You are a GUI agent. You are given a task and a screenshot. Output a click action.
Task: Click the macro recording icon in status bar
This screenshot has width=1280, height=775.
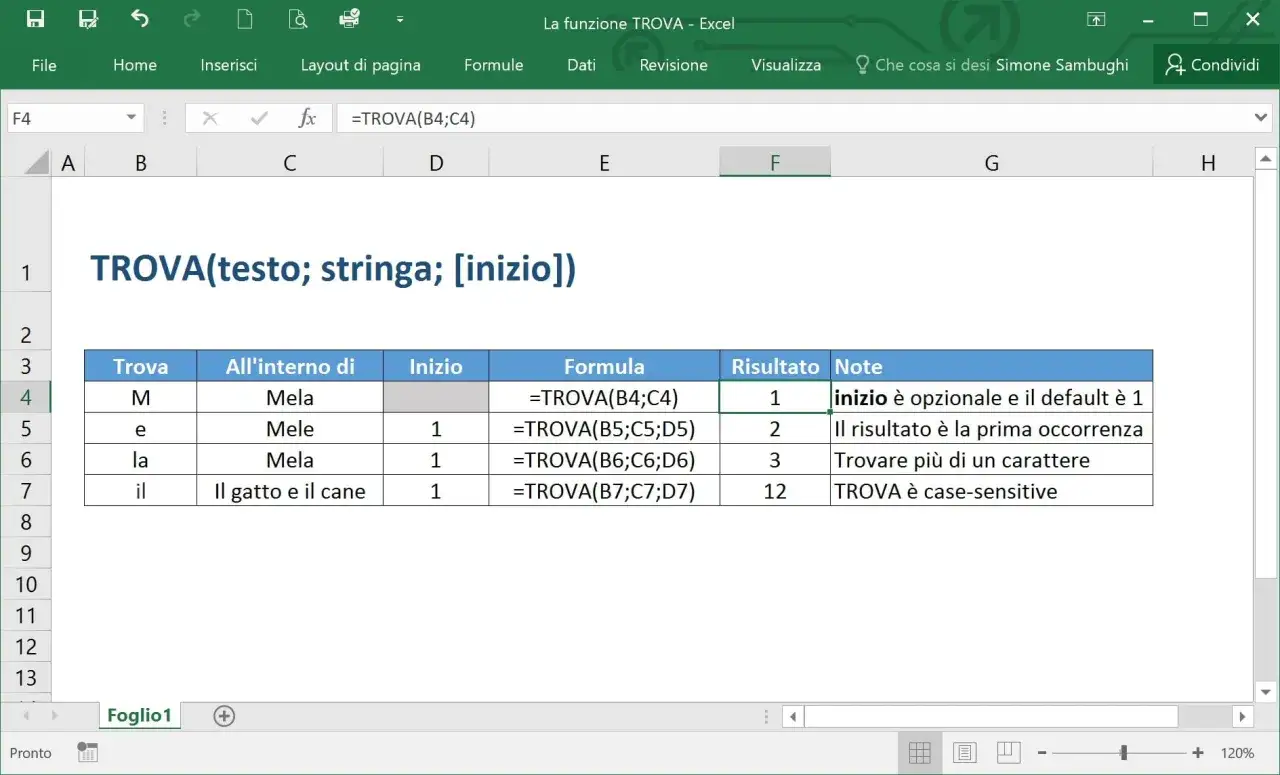[x=87, y=752]
